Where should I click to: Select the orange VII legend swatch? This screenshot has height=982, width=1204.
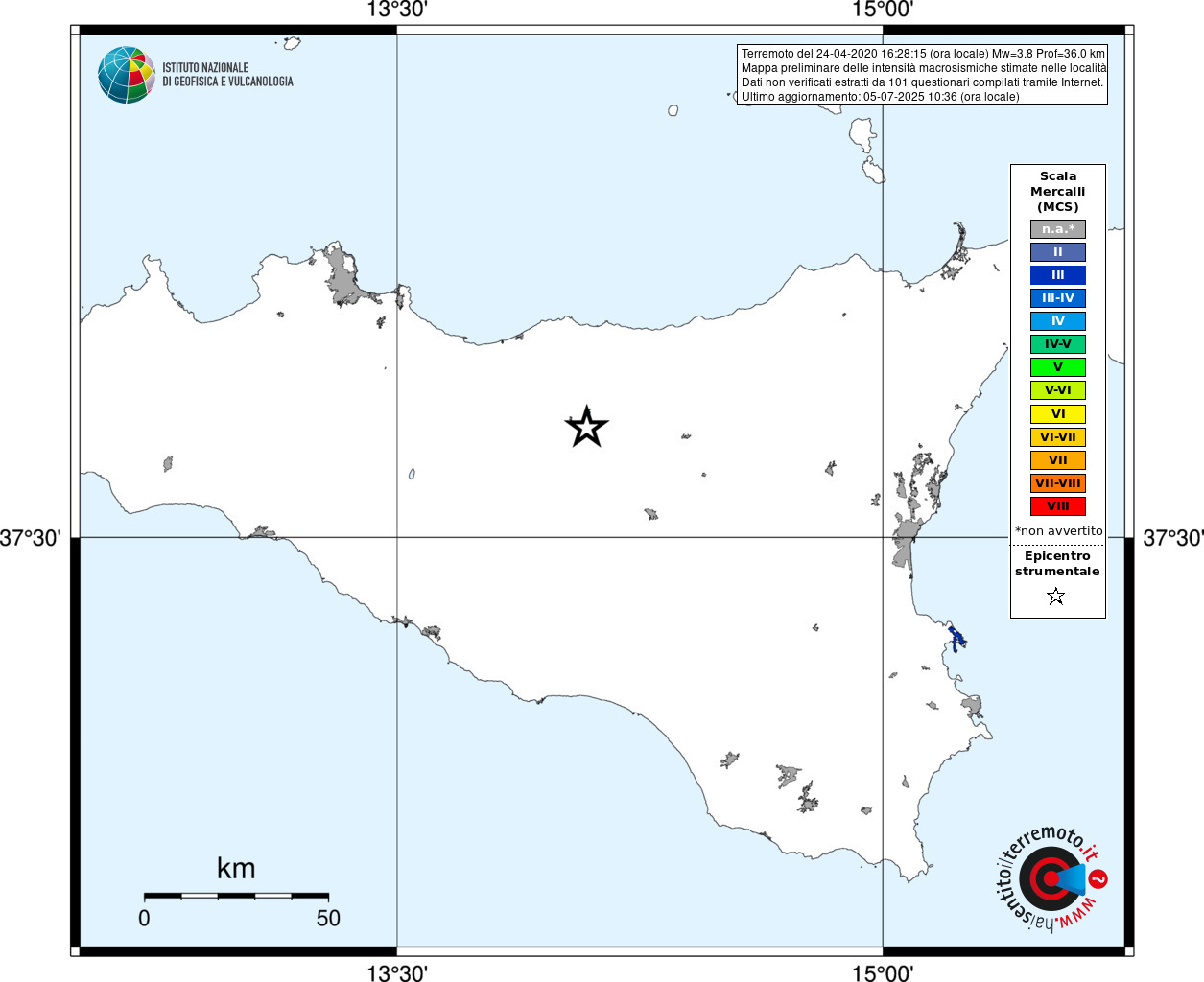pyautogui.click(x=1058, y=460)
